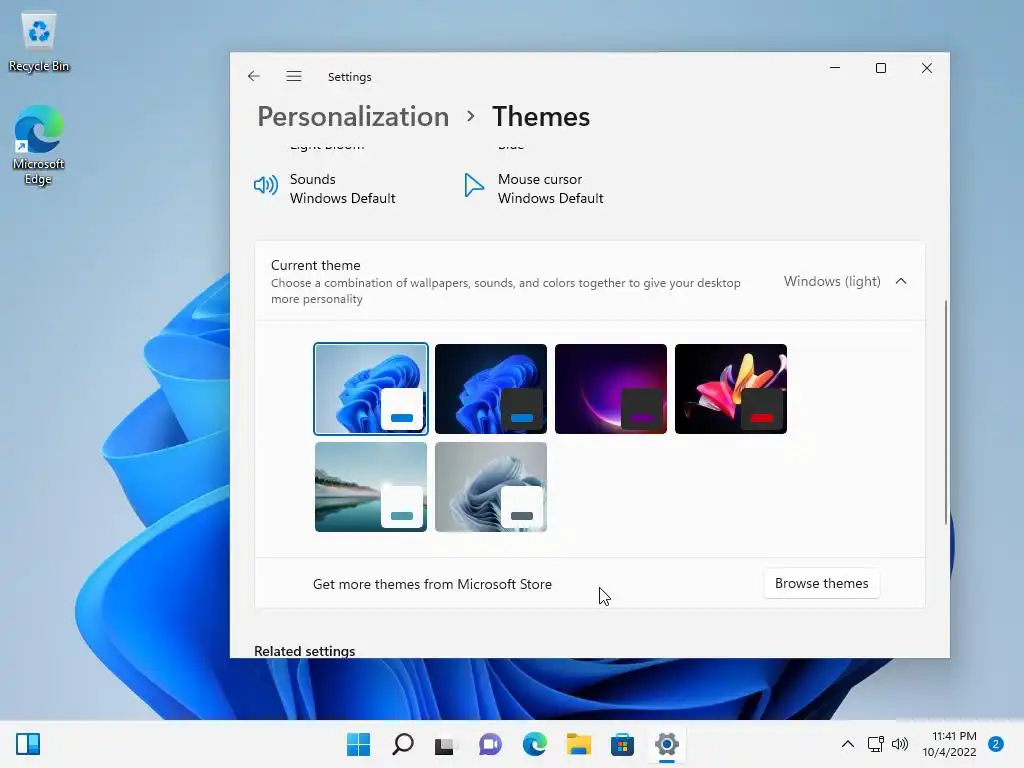Screen dimensions: 1024x768
Task: Click the Related settings heading
Action: 304,651
